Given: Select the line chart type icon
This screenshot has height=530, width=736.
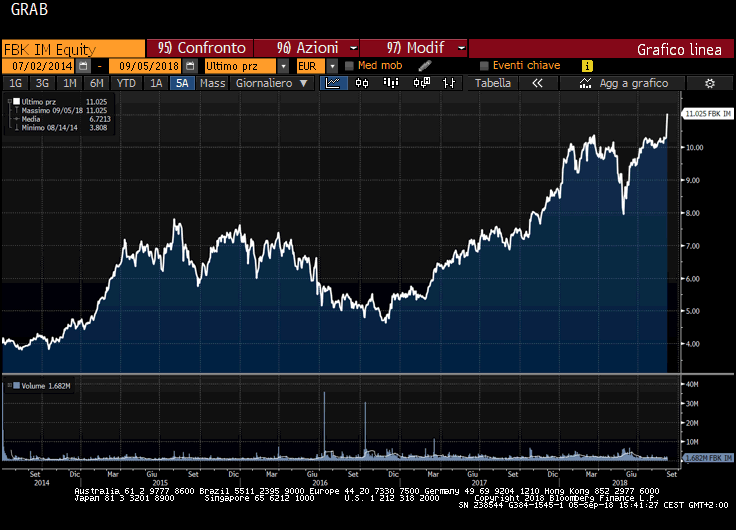Looking at the screenshot, I should pyautogui.click(x=334, y=84).
